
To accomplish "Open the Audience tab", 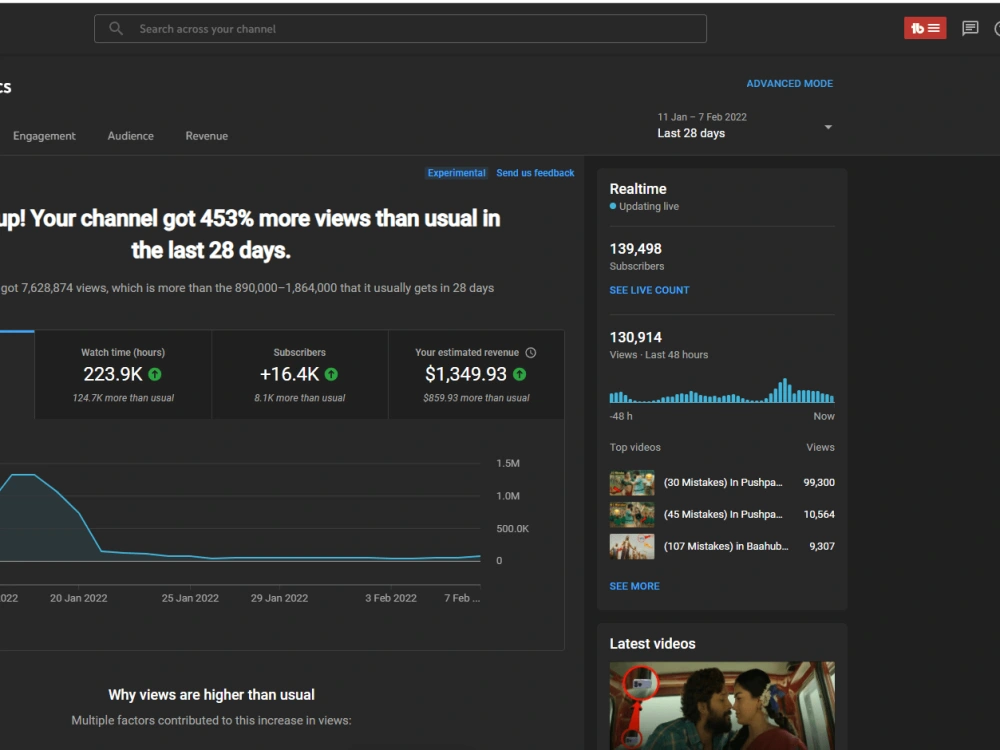I will pos(131,136).
